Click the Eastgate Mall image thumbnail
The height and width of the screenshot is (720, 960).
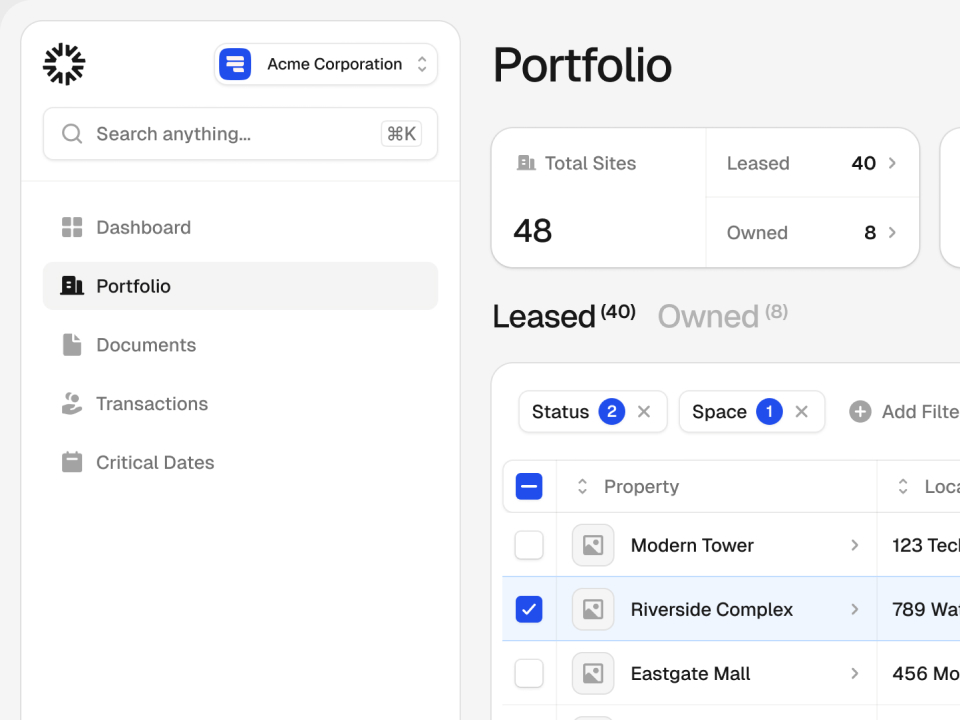click(593, 673)
